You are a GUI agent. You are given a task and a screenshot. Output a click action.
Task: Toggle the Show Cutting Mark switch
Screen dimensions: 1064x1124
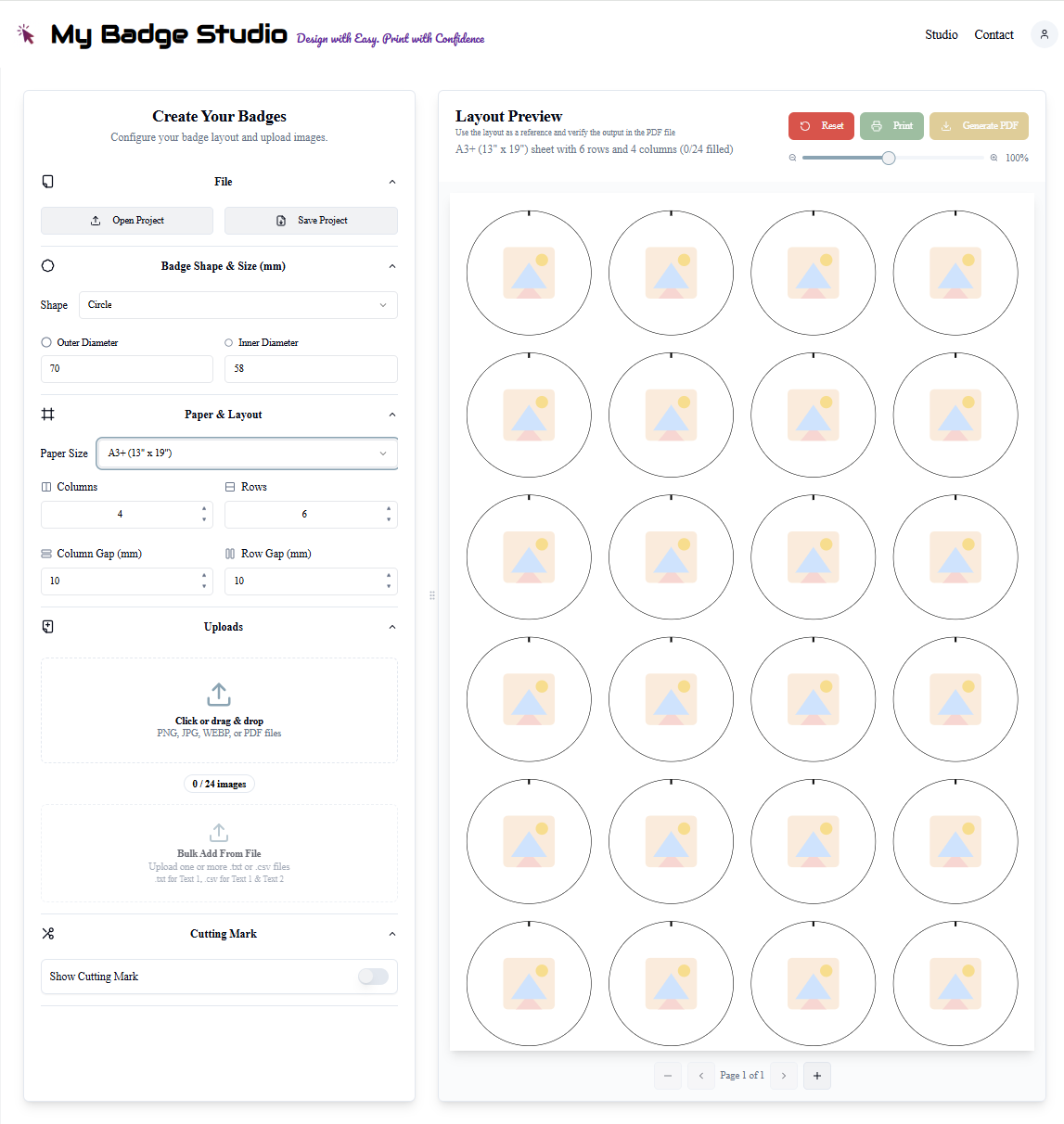click(373, 977)
